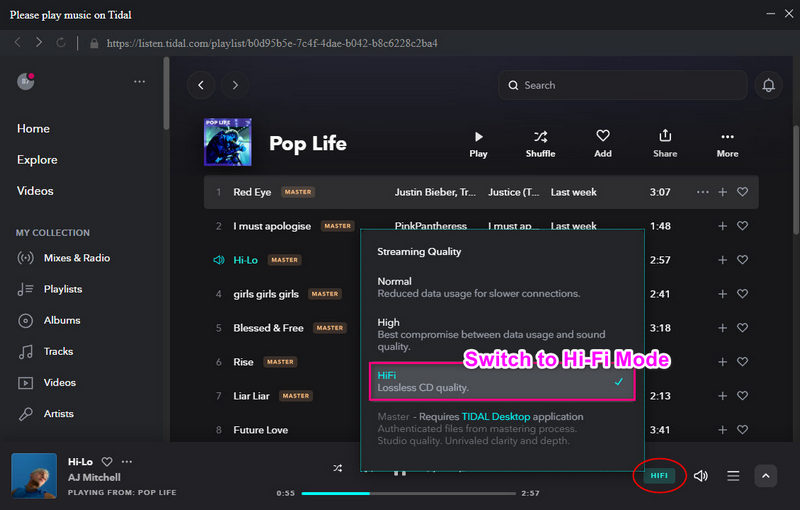Open Albums in My Collection
The image size is (800, 510).
(49, 320)
